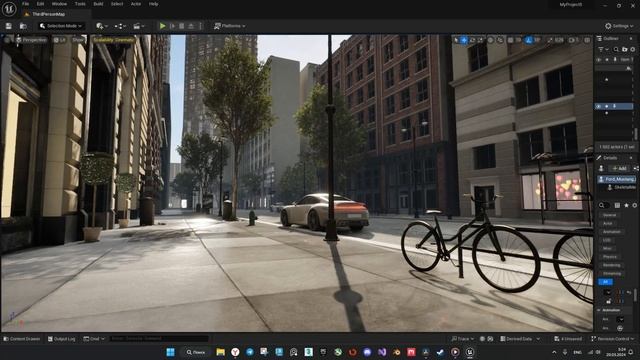
Task: Click the content browse icon next to Save
Action: [23, 26]
